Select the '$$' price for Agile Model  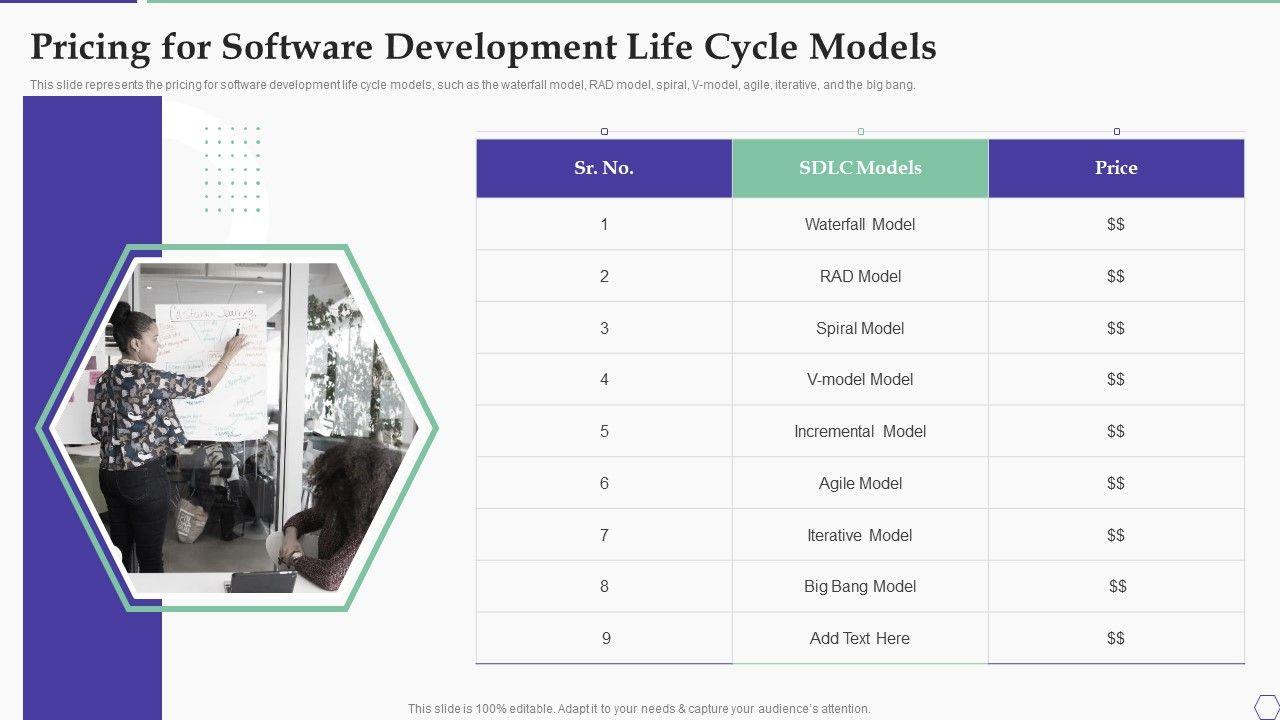(1116, 483)
